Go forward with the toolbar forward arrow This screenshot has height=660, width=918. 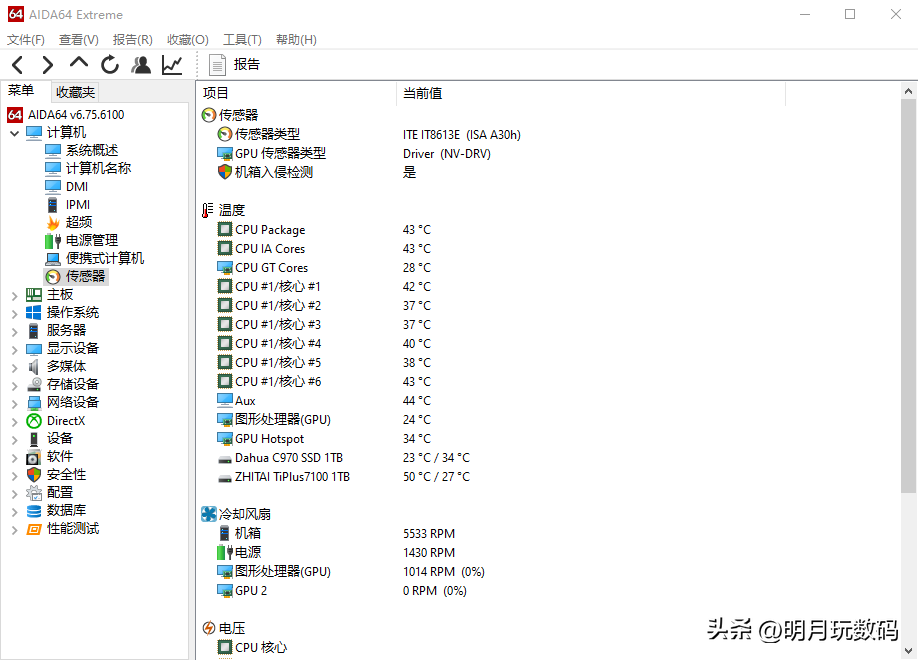point(48,64)
